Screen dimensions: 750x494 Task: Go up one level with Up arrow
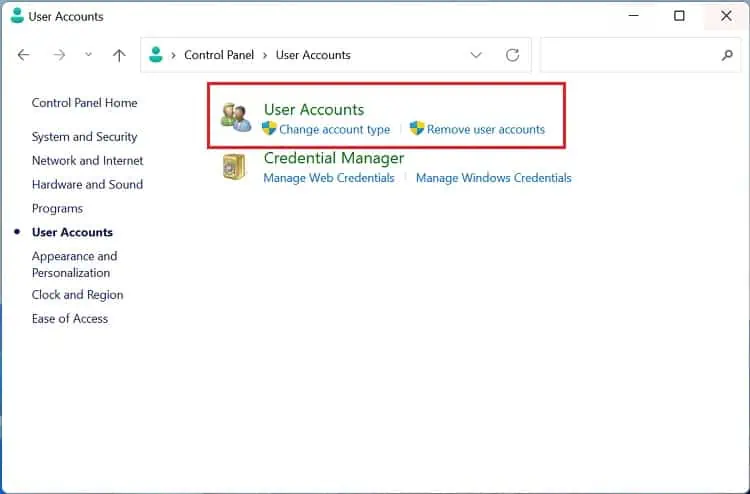[119, 55]
